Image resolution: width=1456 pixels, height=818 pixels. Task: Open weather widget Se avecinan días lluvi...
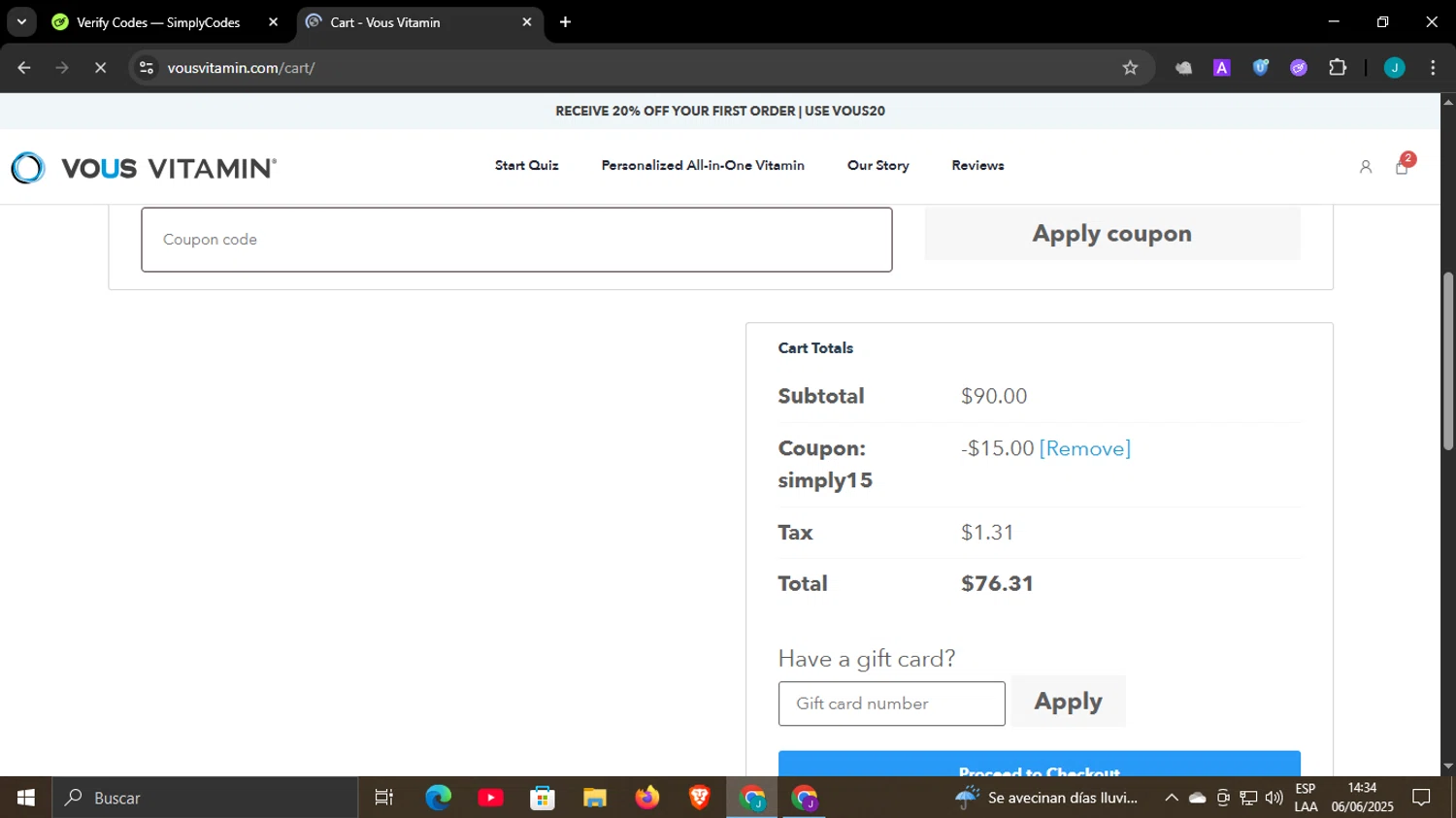[1046, 798]
